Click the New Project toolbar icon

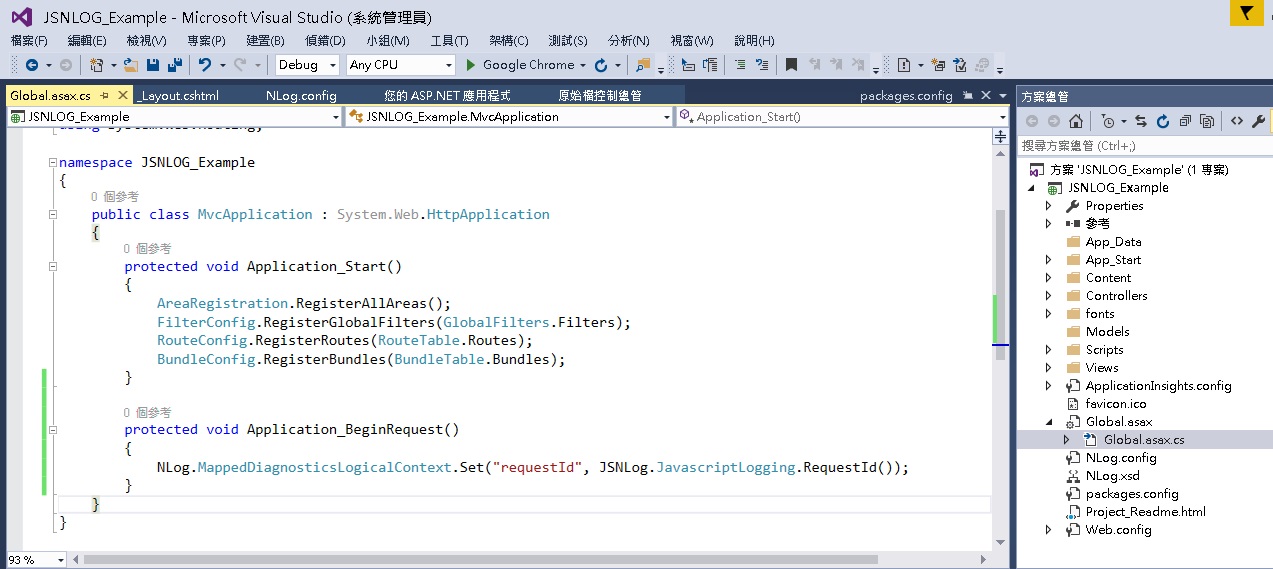[x=97, y=65]
